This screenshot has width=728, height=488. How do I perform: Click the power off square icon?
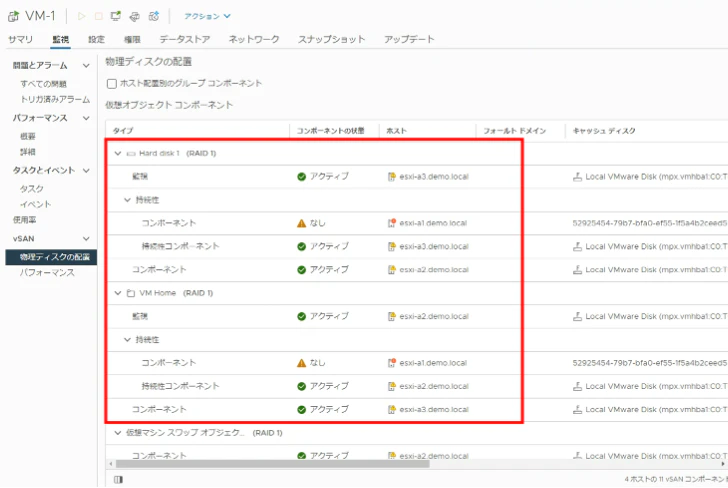(x=98, y=16)
